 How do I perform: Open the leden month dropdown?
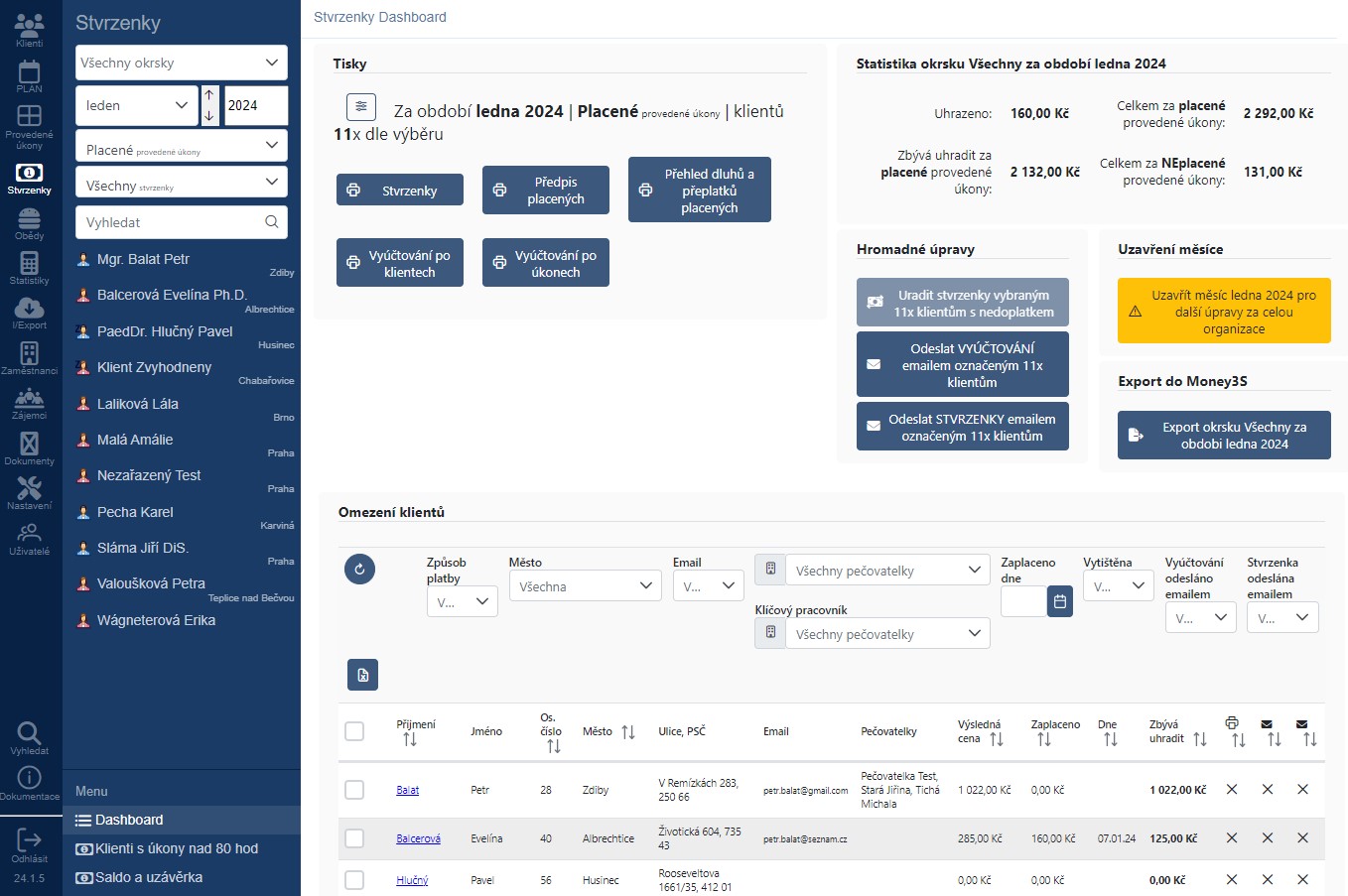click(x=137, y=105)
